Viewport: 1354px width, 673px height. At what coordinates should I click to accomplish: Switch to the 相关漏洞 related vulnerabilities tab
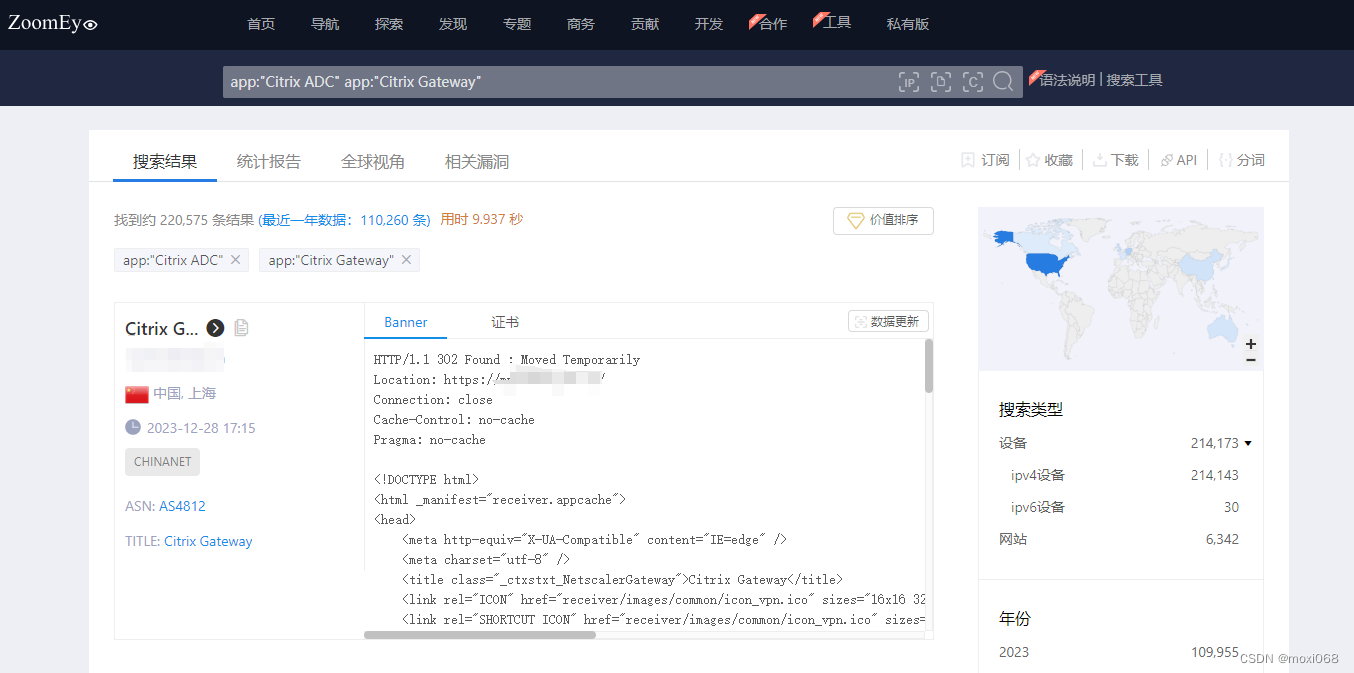(477, 161)
